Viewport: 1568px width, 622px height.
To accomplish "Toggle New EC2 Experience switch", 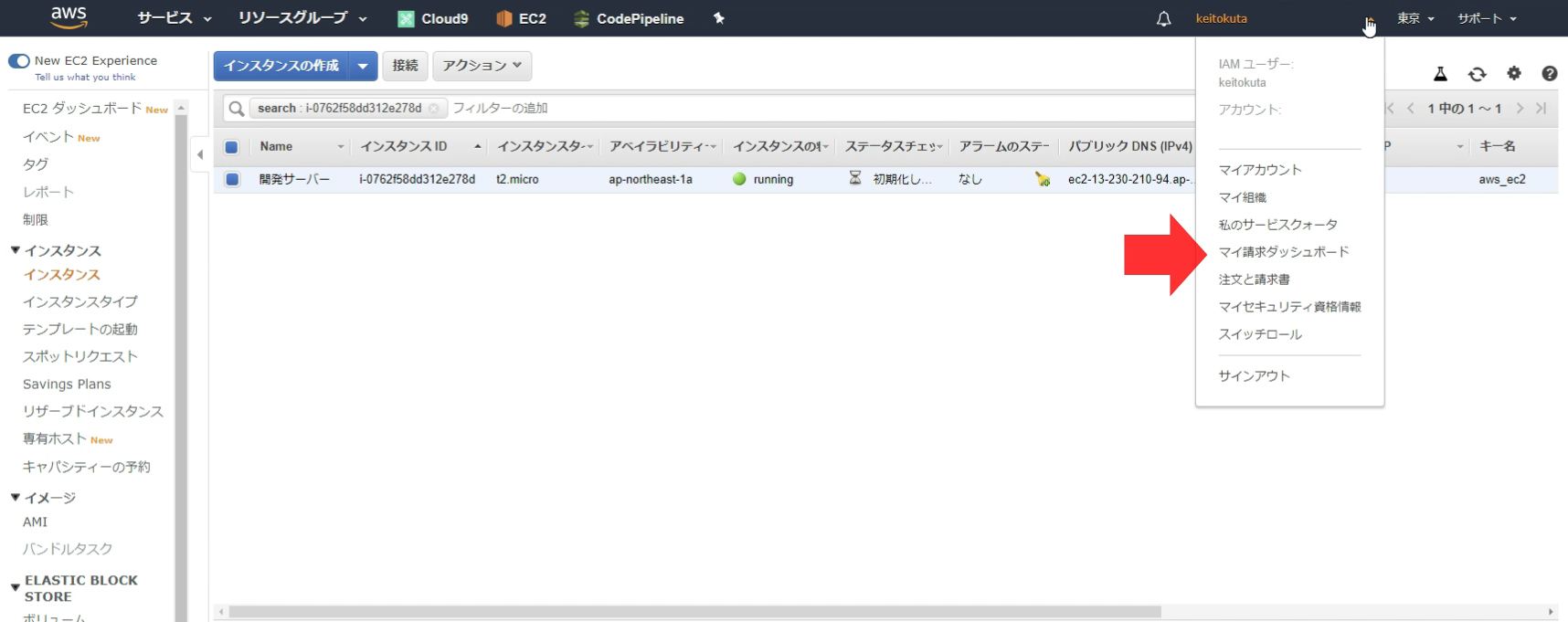I will pos(19,61).
